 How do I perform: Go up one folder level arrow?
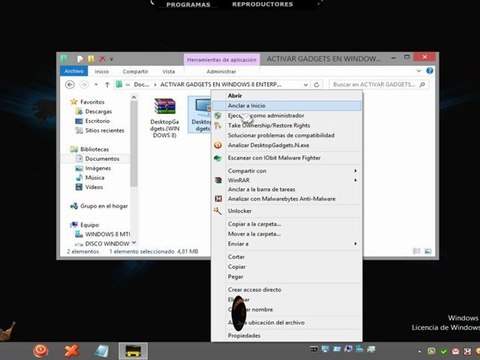[107, 85]
